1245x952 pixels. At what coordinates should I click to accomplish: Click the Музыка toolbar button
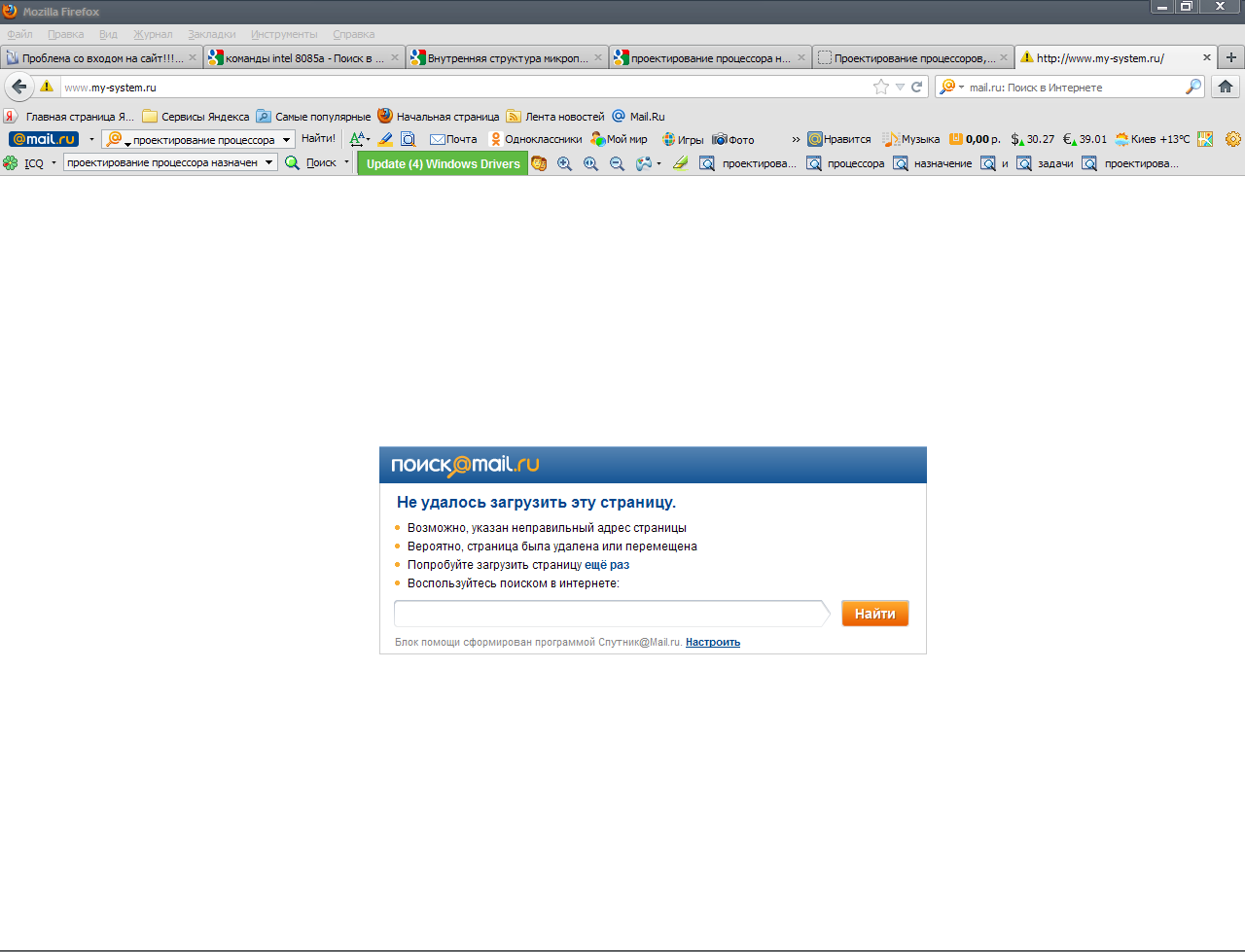[910, 139]
